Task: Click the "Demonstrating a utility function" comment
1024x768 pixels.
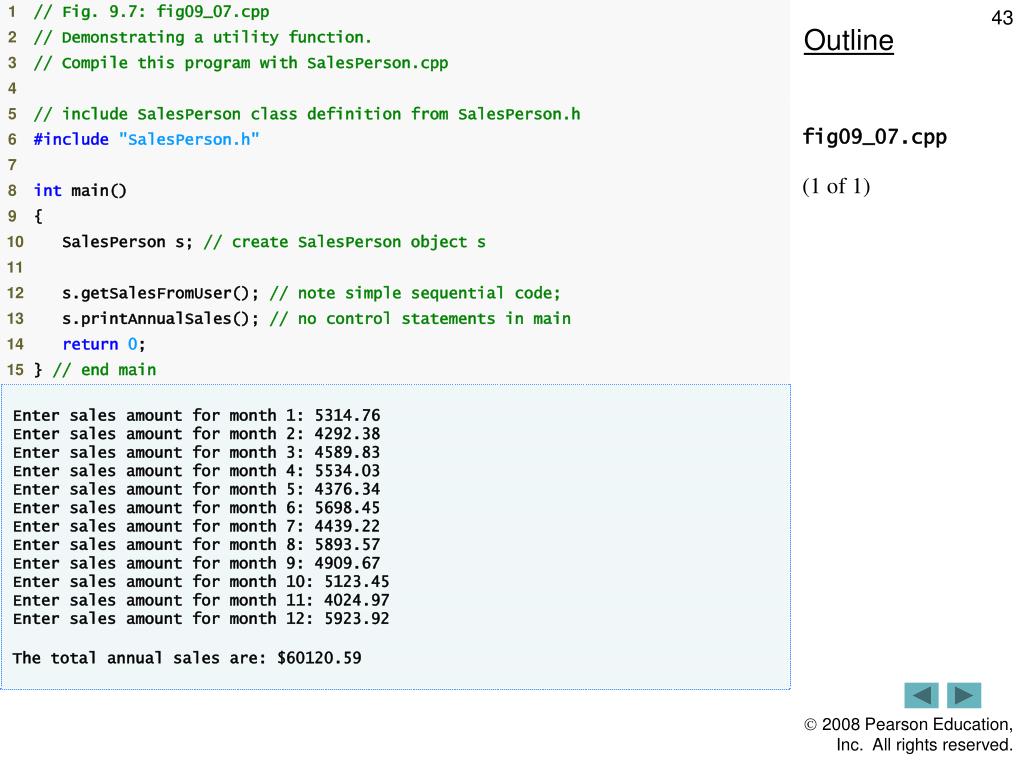Action: 203,37
